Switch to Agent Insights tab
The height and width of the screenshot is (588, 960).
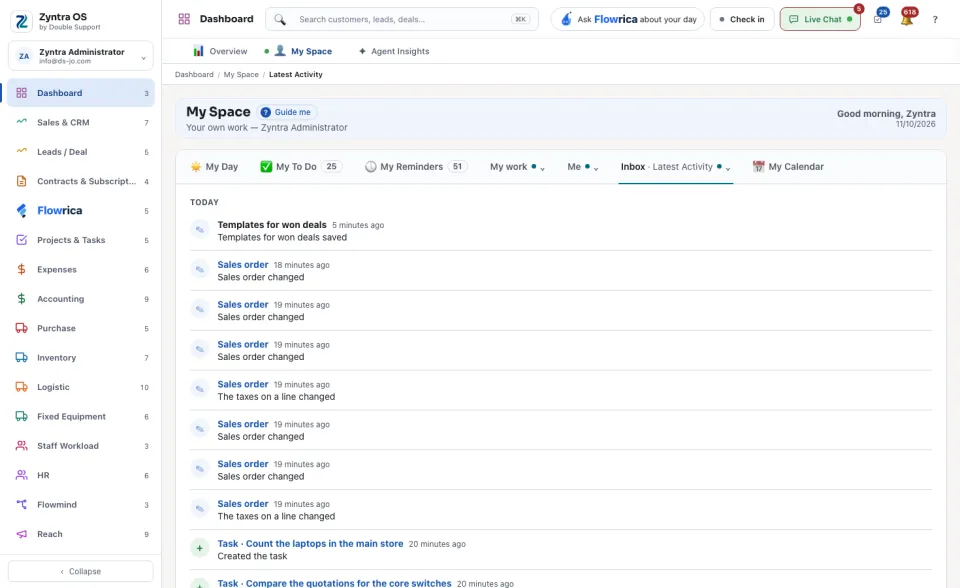point(394,51)
